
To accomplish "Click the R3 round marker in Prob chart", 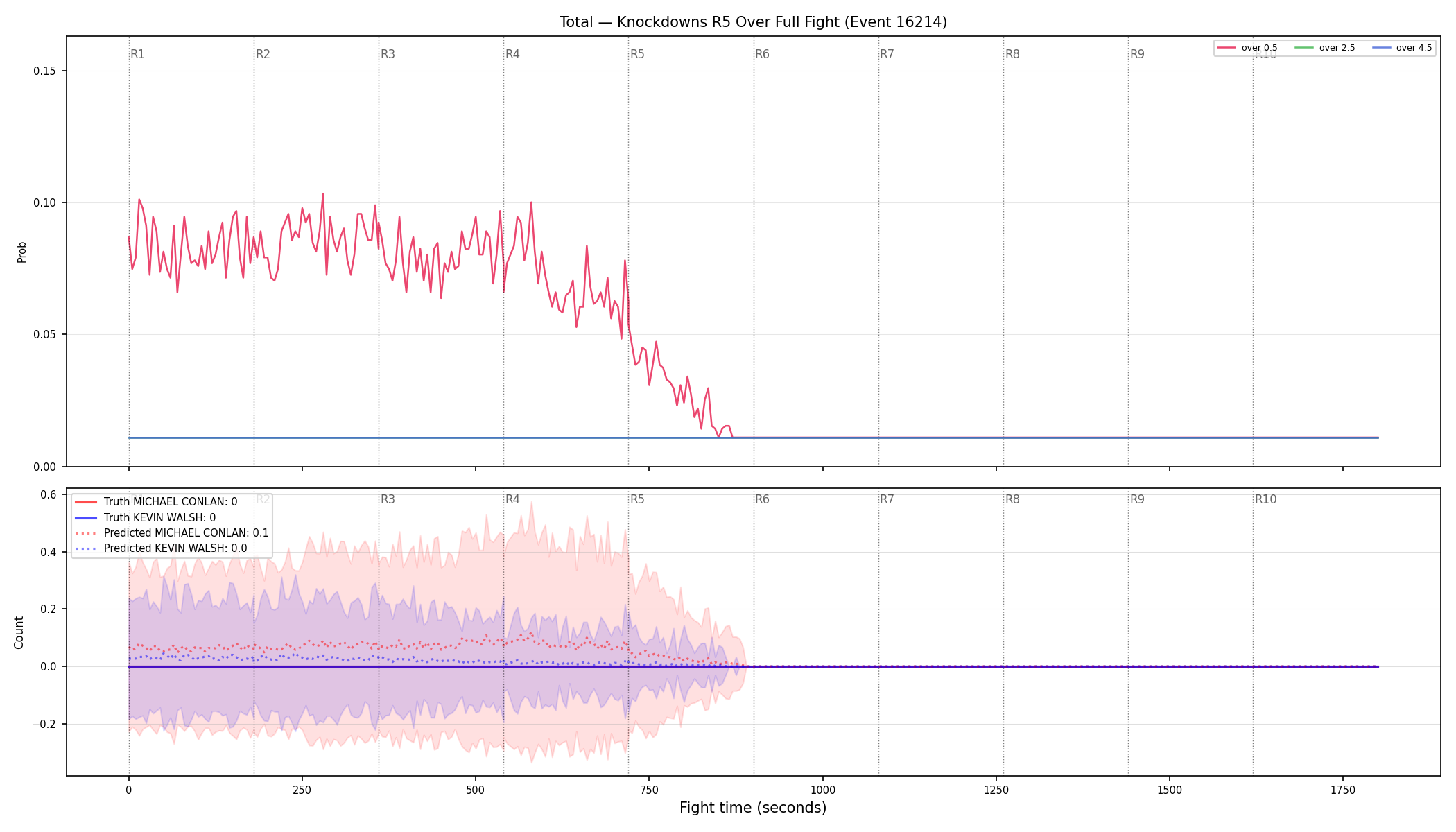I will click(388, 54).
